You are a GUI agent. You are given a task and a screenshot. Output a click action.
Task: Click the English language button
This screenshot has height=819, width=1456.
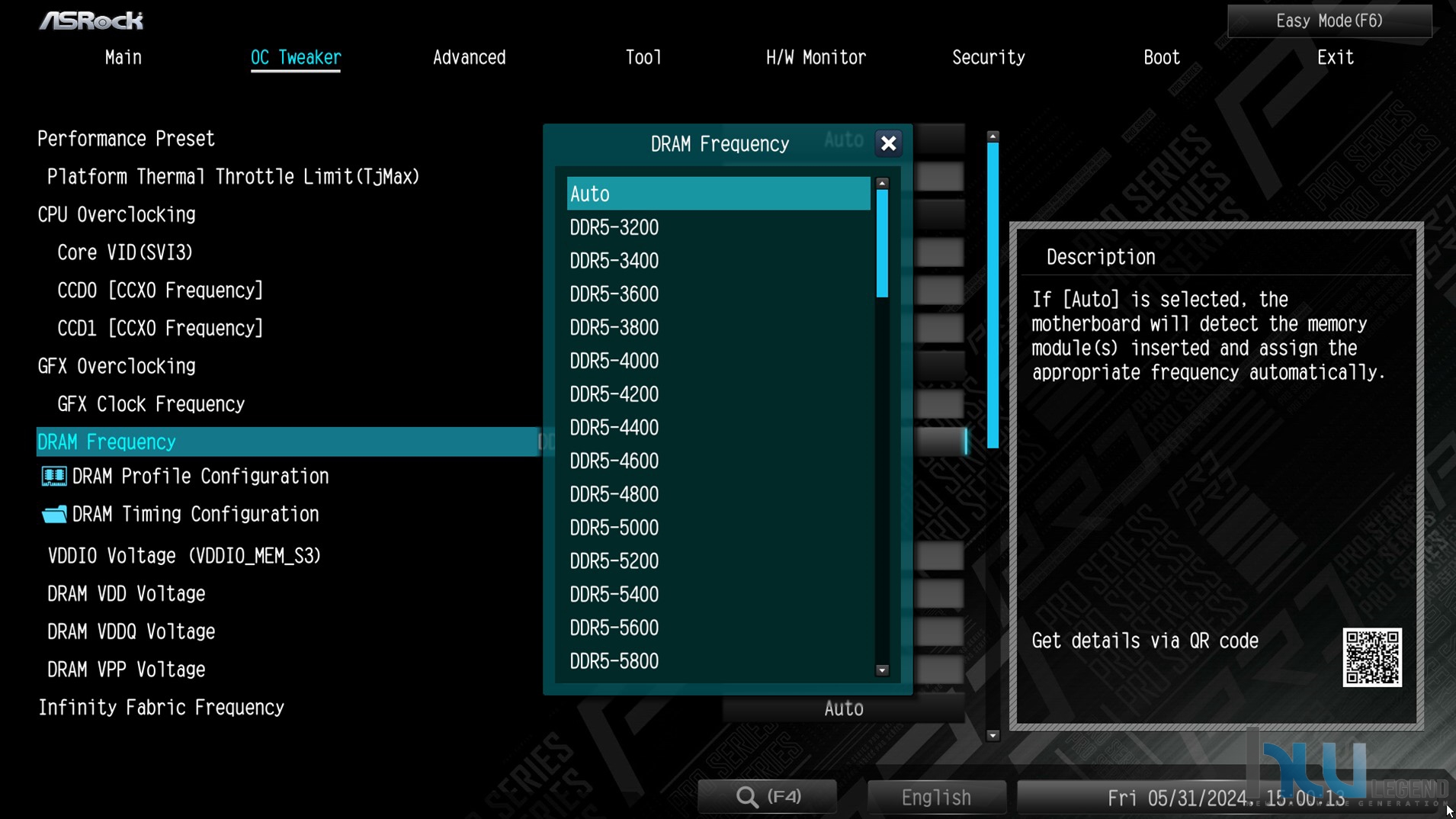[936, 798]
